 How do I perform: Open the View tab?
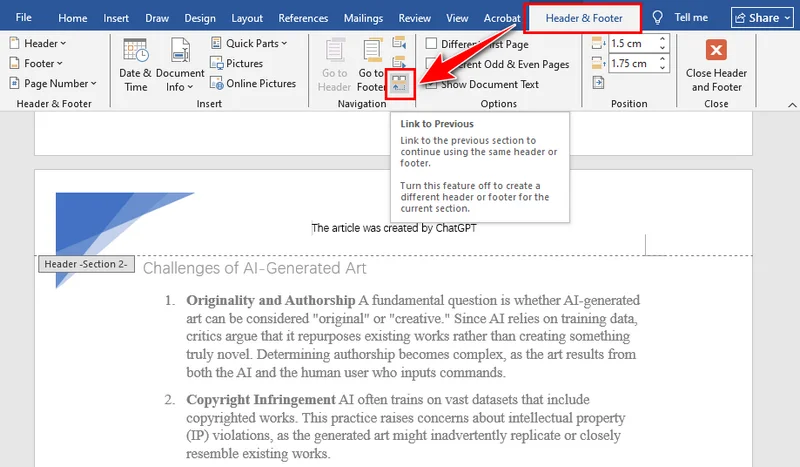457,18
